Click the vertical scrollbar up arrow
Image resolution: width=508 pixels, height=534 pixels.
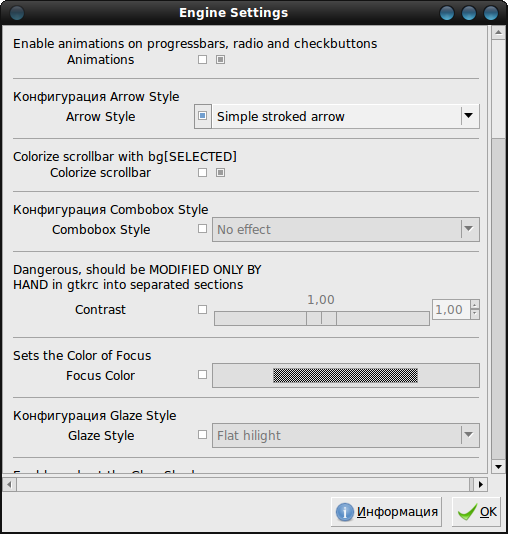pos(498,32)
